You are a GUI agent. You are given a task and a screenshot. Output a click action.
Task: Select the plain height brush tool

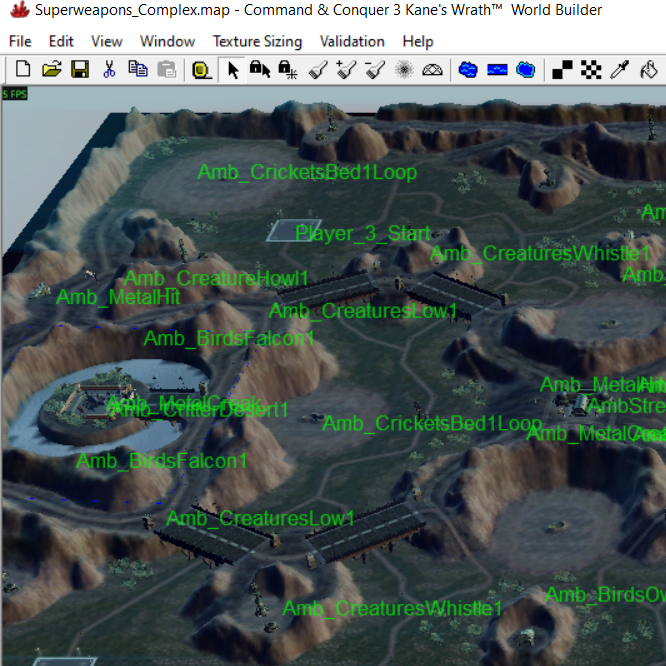pyautogui.click(x=318, y=70)
